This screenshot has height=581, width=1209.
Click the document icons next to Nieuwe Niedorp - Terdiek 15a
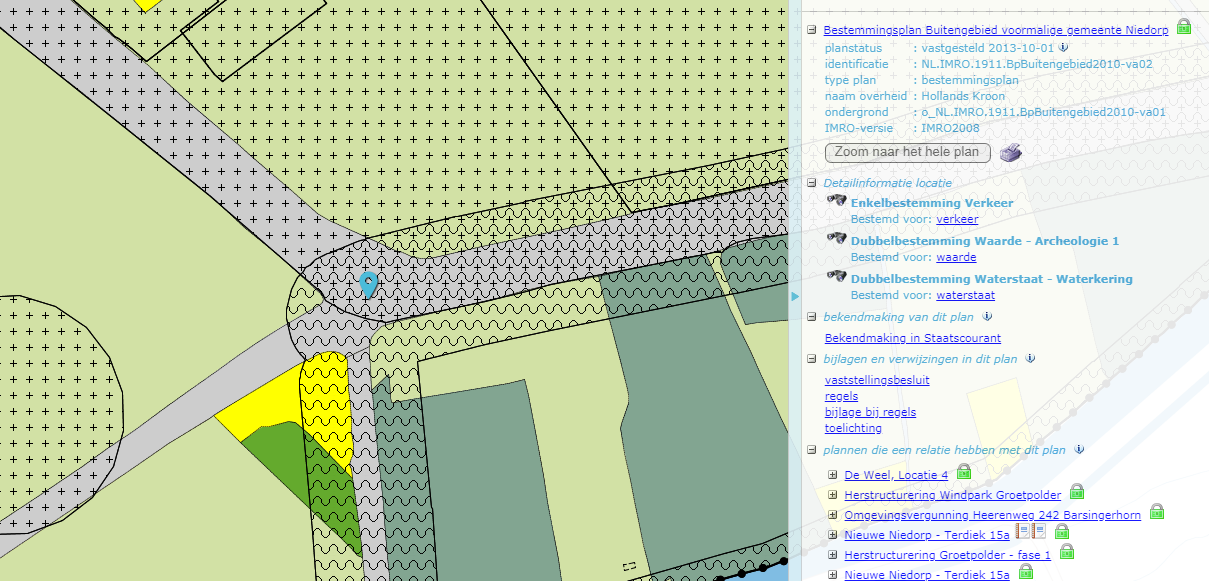tap(1030, 532)
